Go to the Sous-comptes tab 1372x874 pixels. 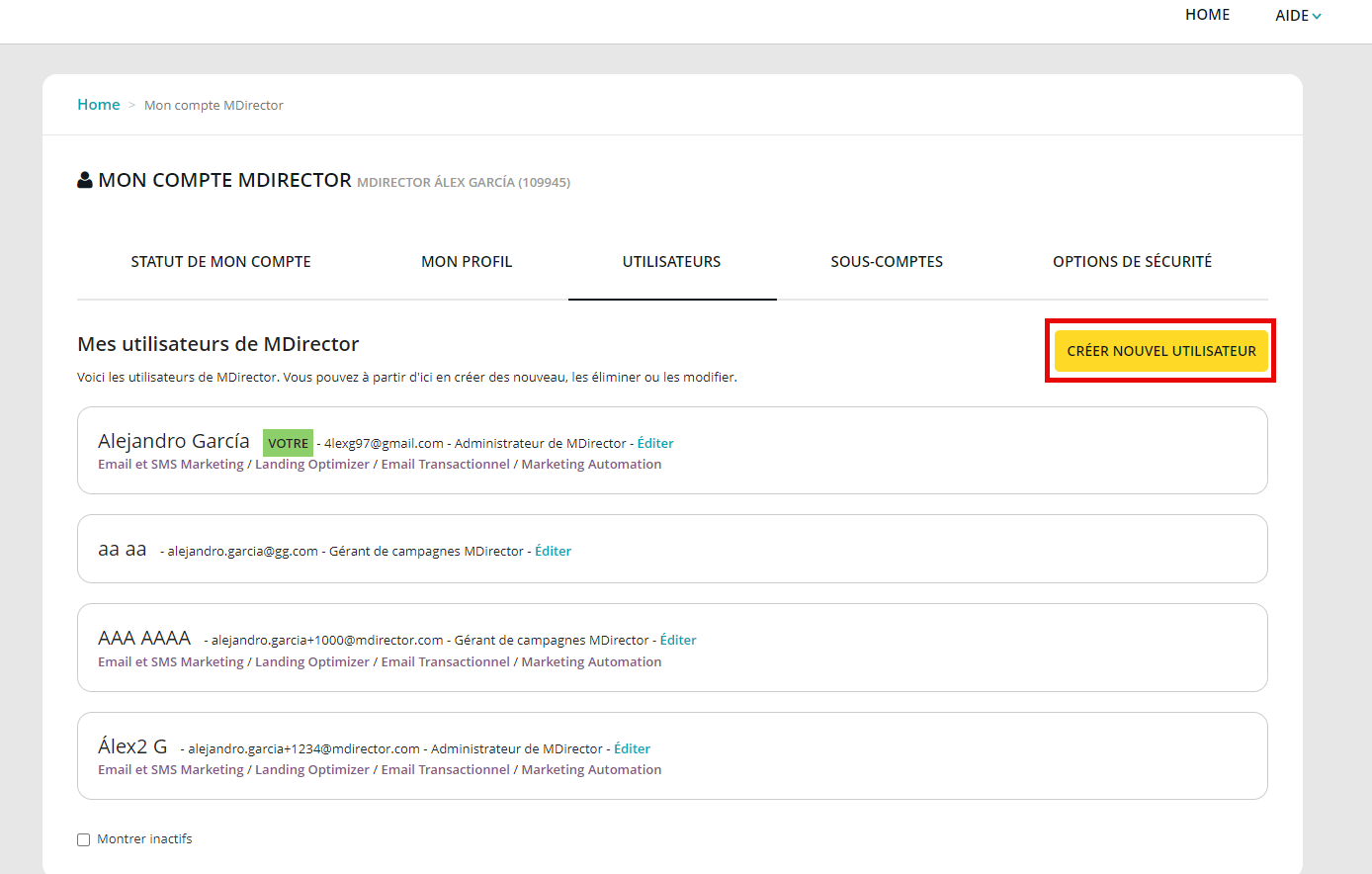click(x=886, y=262)
